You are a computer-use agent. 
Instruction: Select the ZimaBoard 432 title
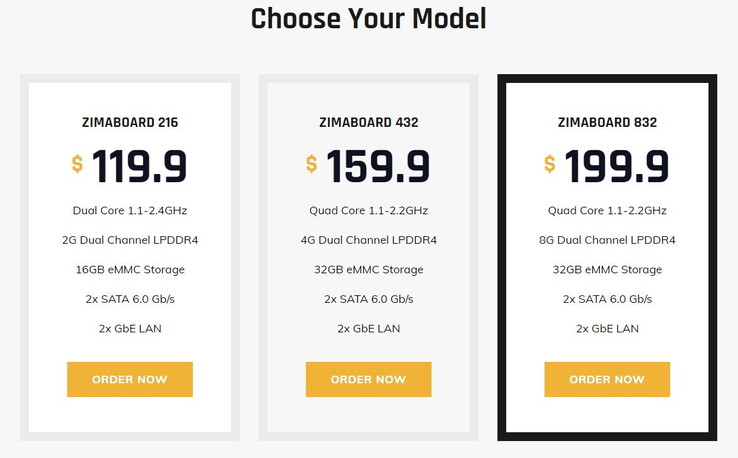pos(368,123)
